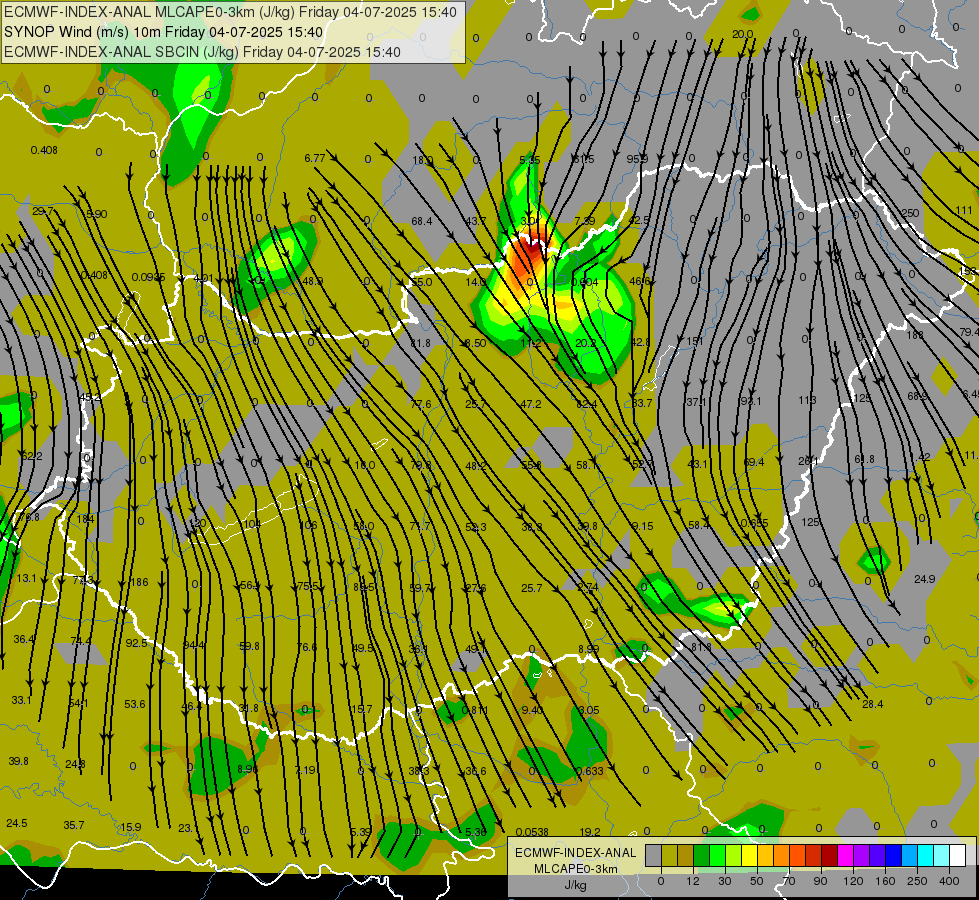Click the grey swatch in the legend
Image resolution: width=979 pixels, height=900 pixels.
(653, 856)
